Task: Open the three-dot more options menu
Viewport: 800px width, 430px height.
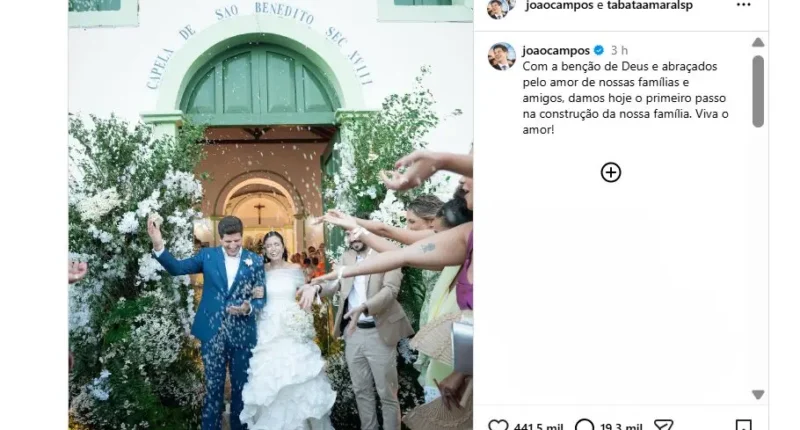Action: pos(743,5)
